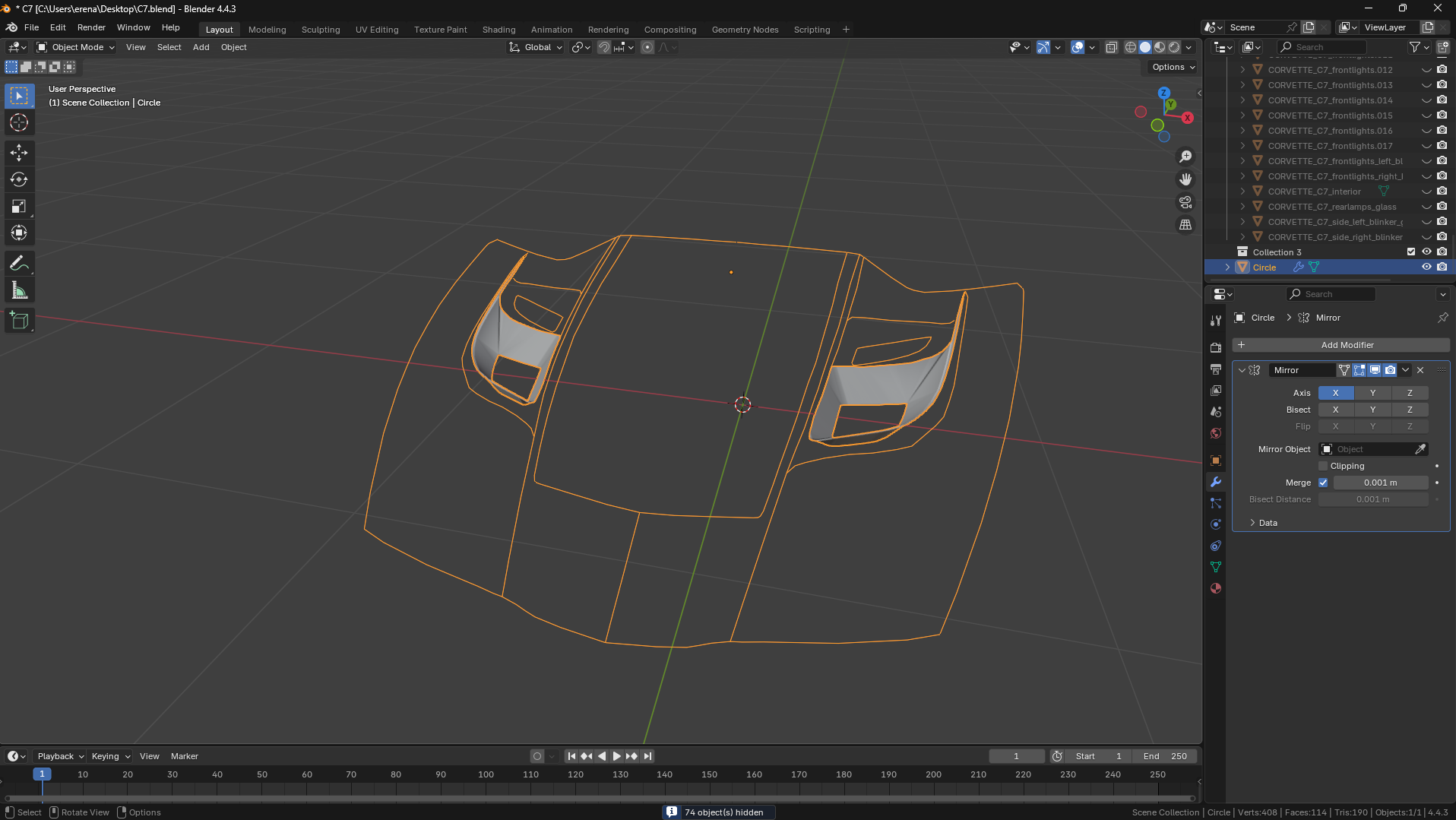Choose the Add Cube tool

point(19,321)
